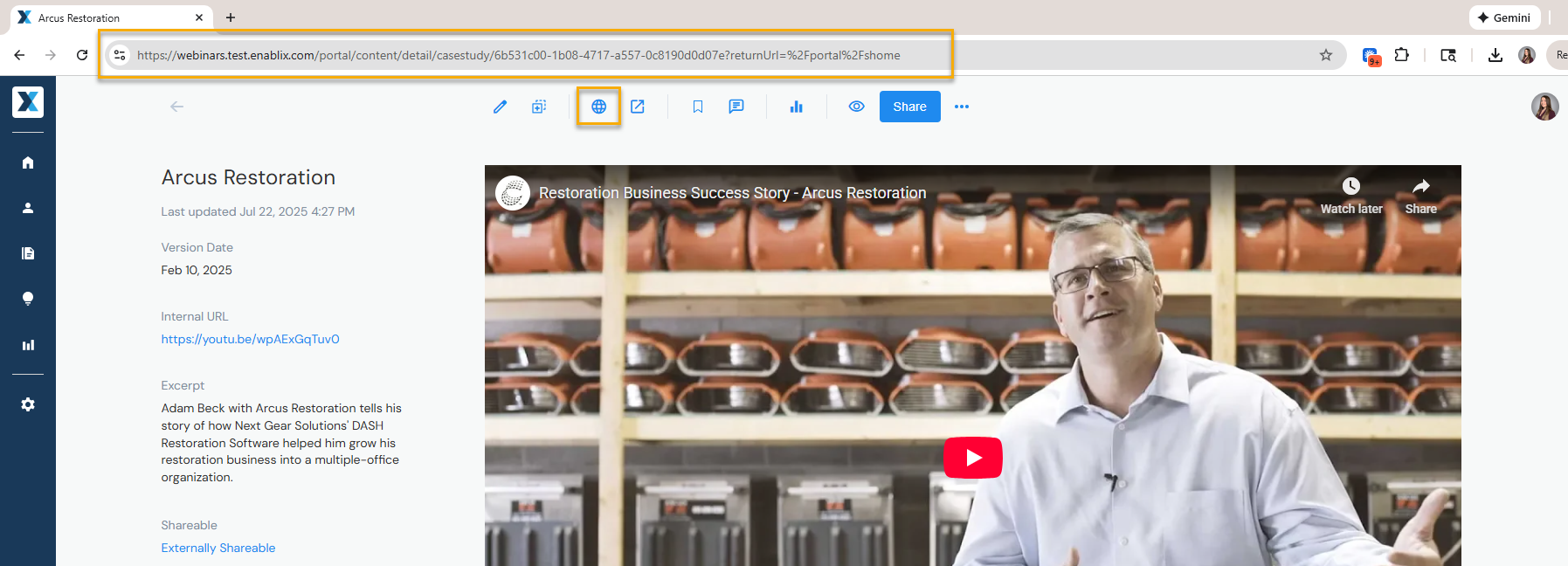Click the YouTube channel logo on the video
Screen dimensions: 1568x566
pyautogui.click(x=513, y=193)
